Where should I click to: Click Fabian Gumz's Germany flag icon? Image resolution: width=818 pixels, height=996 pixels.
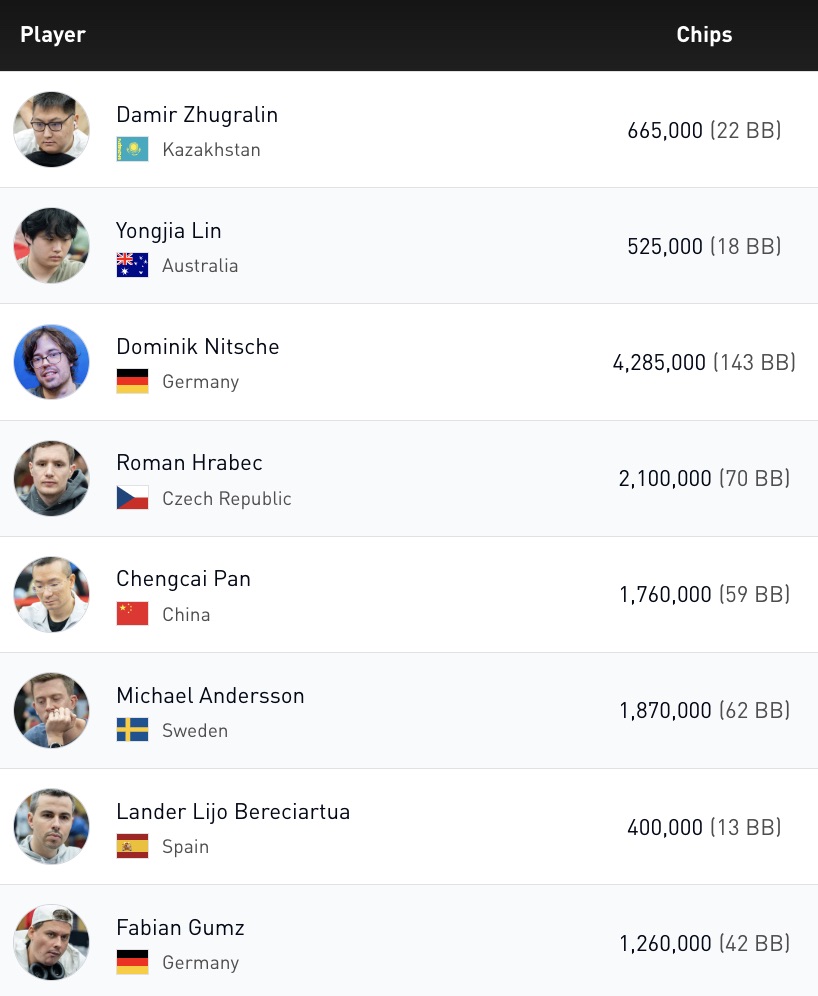132,963
